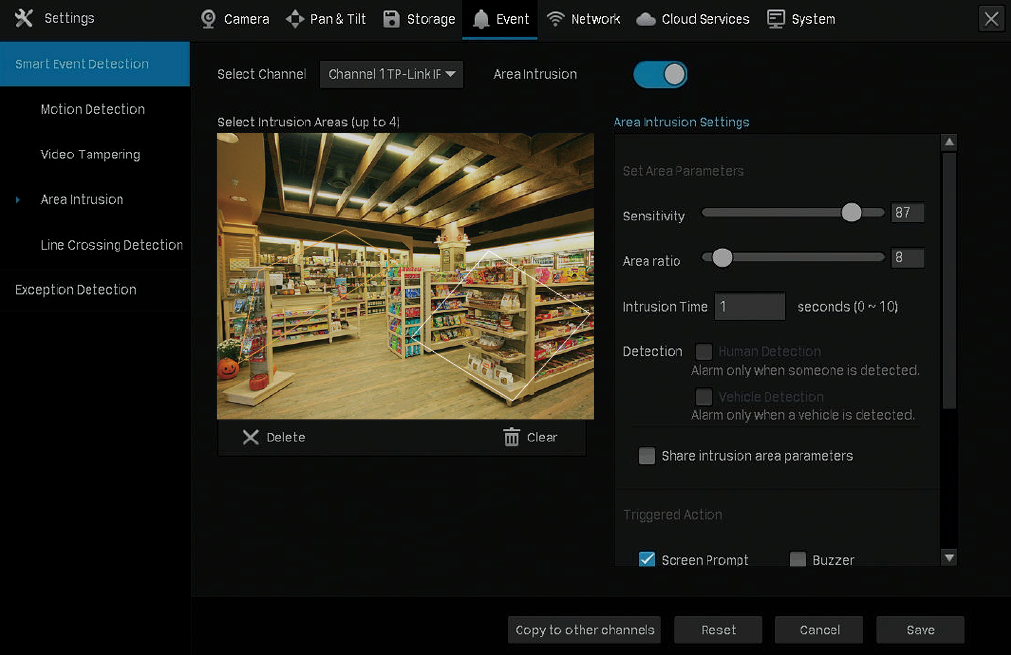Viewport: 1011px width, 655px height.
Task: Click the Settings wrench icon
Action: tap(24, 18)
